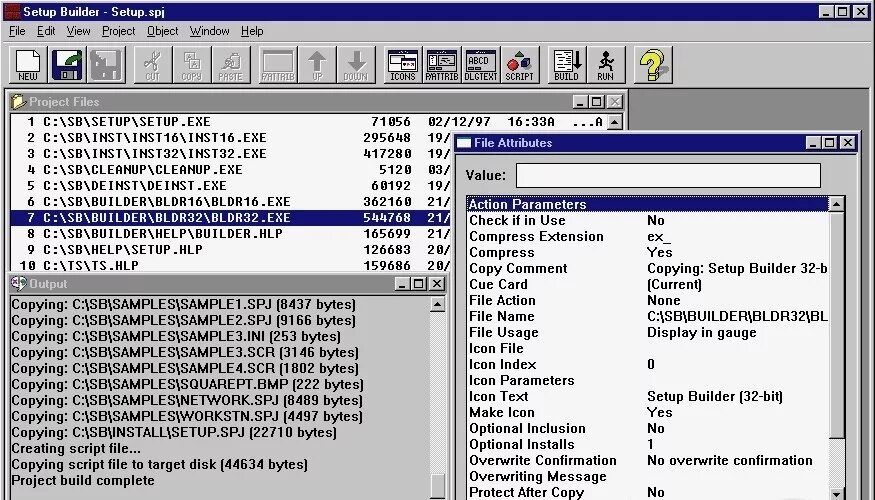Select the Optional Inclusion attribute row
The height and width of the screenshot is (500, 875).
tap(648, 429)
